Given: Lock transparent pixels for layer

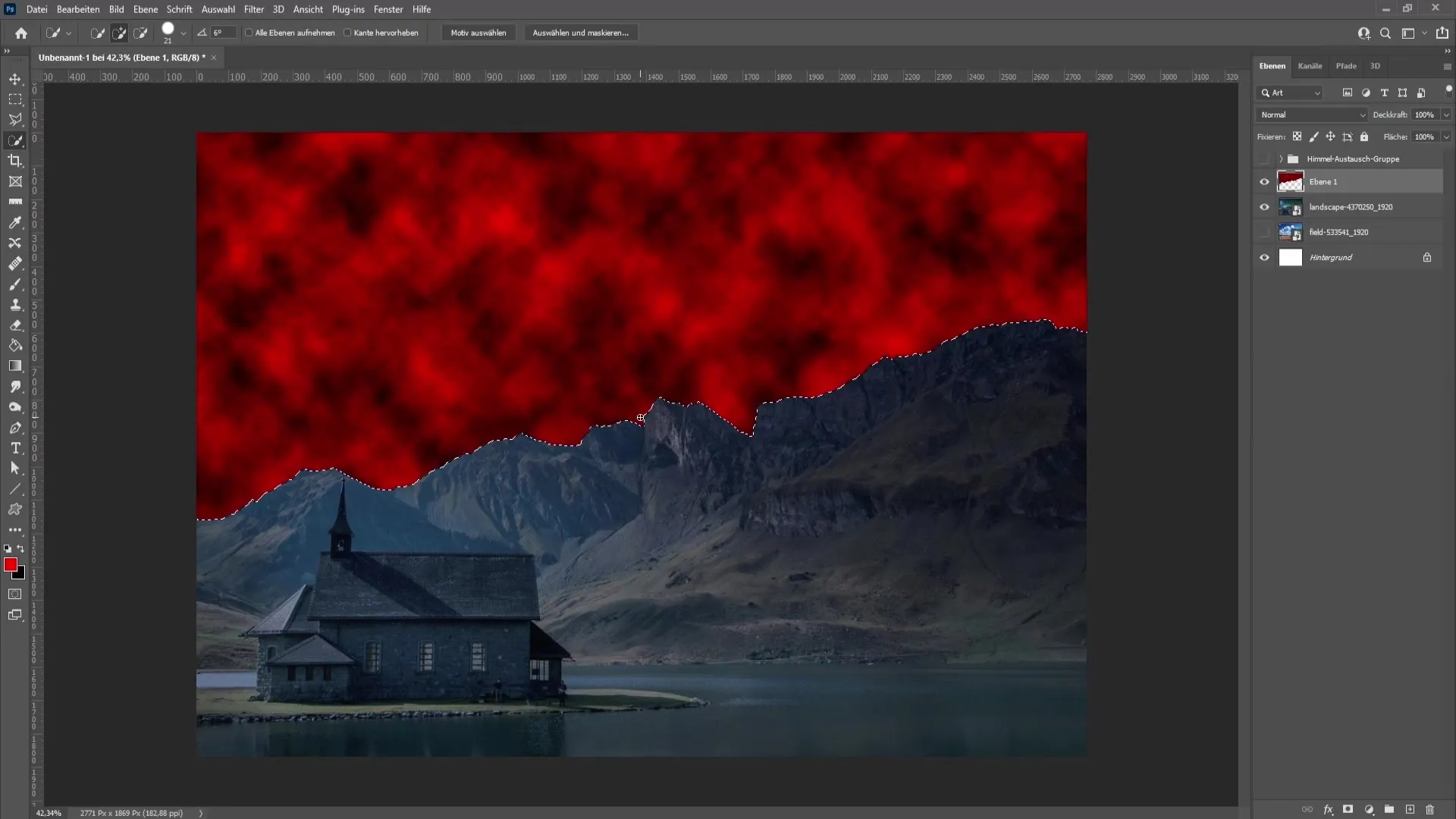Looking at the screenshot, I should (1297, 136).
